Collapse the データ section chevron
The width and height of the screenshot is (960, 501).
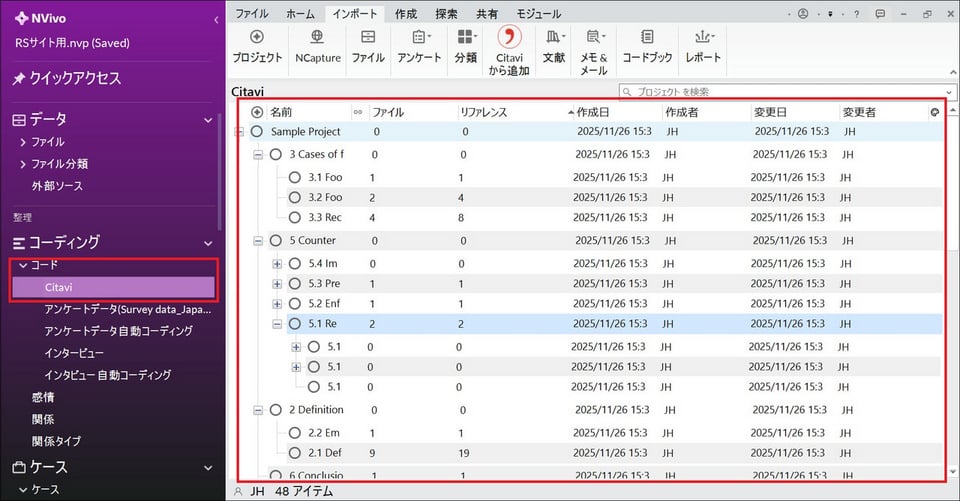(x=208, y=120)
